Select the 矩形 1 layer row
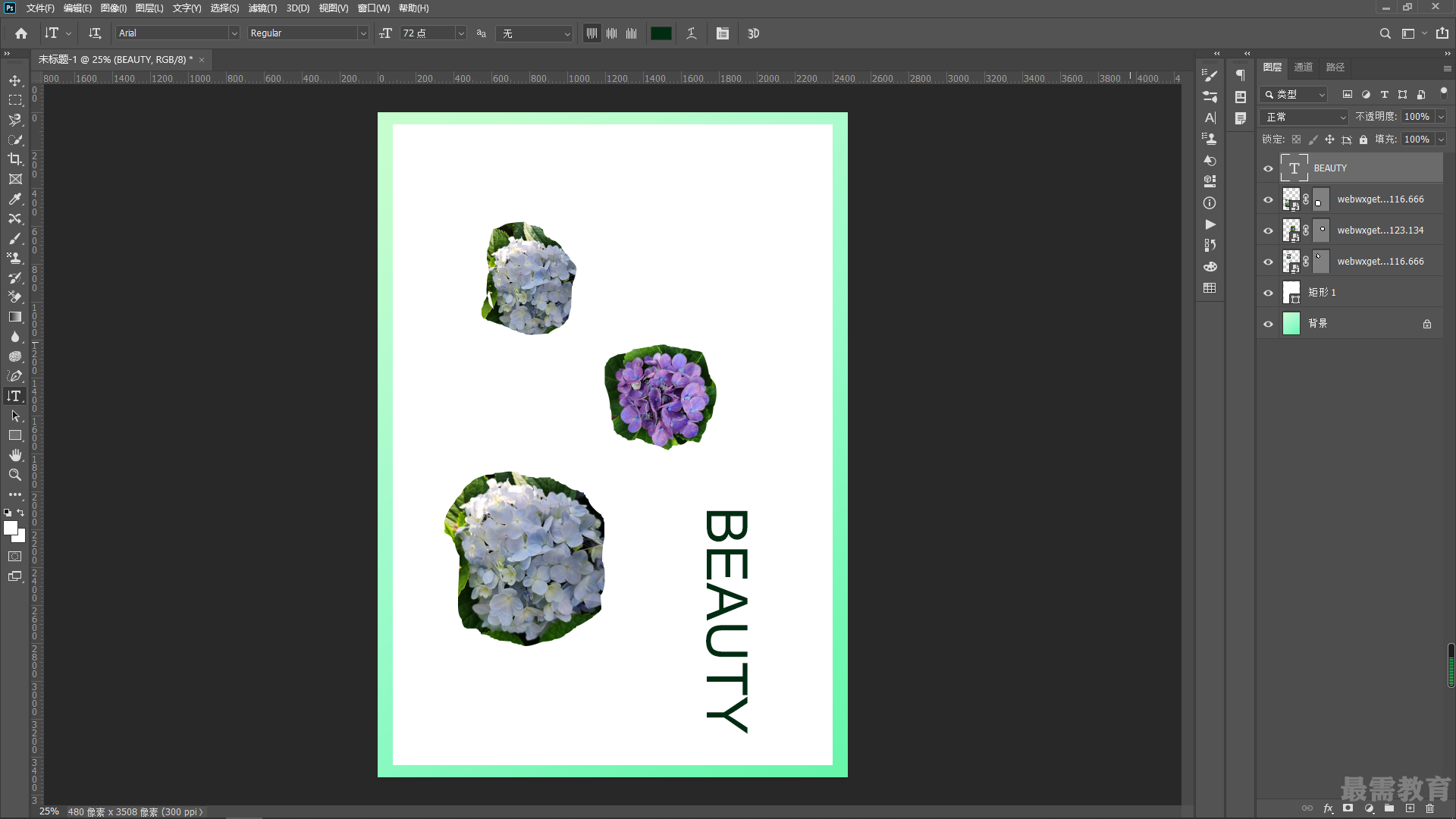Screen dimensions: 1456x819 [1350, 293]
